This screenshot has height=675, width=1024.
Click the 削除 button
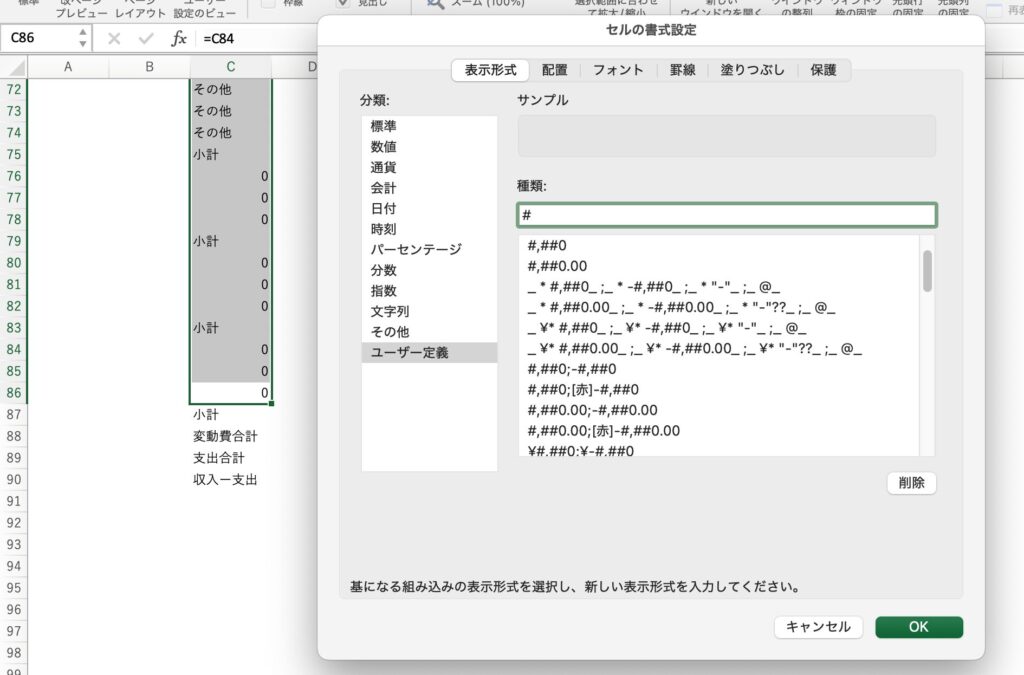click(x=911, y=483)
